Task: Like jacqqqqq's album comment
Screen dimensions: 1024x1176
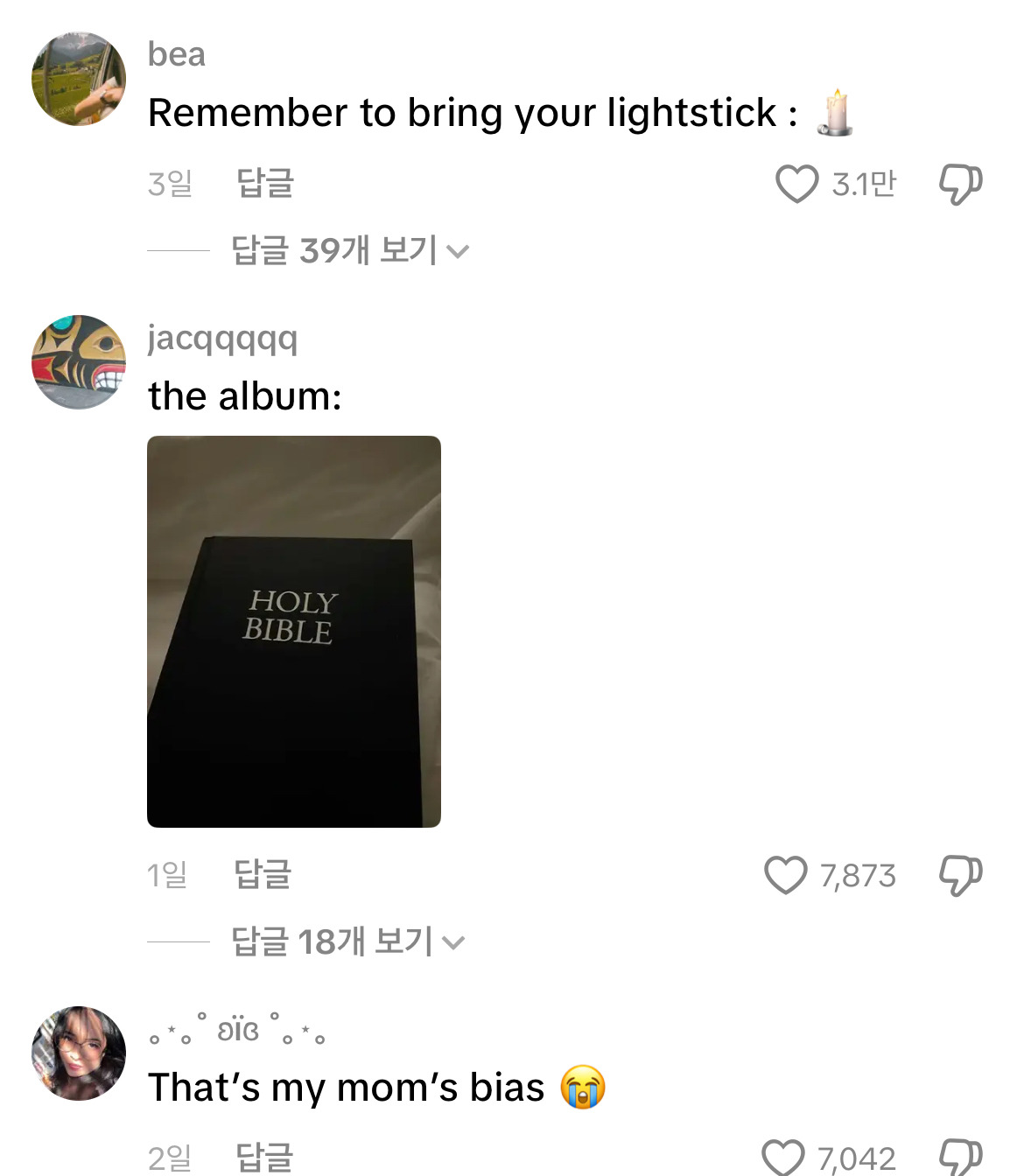Action: click(x=785, y=875)
